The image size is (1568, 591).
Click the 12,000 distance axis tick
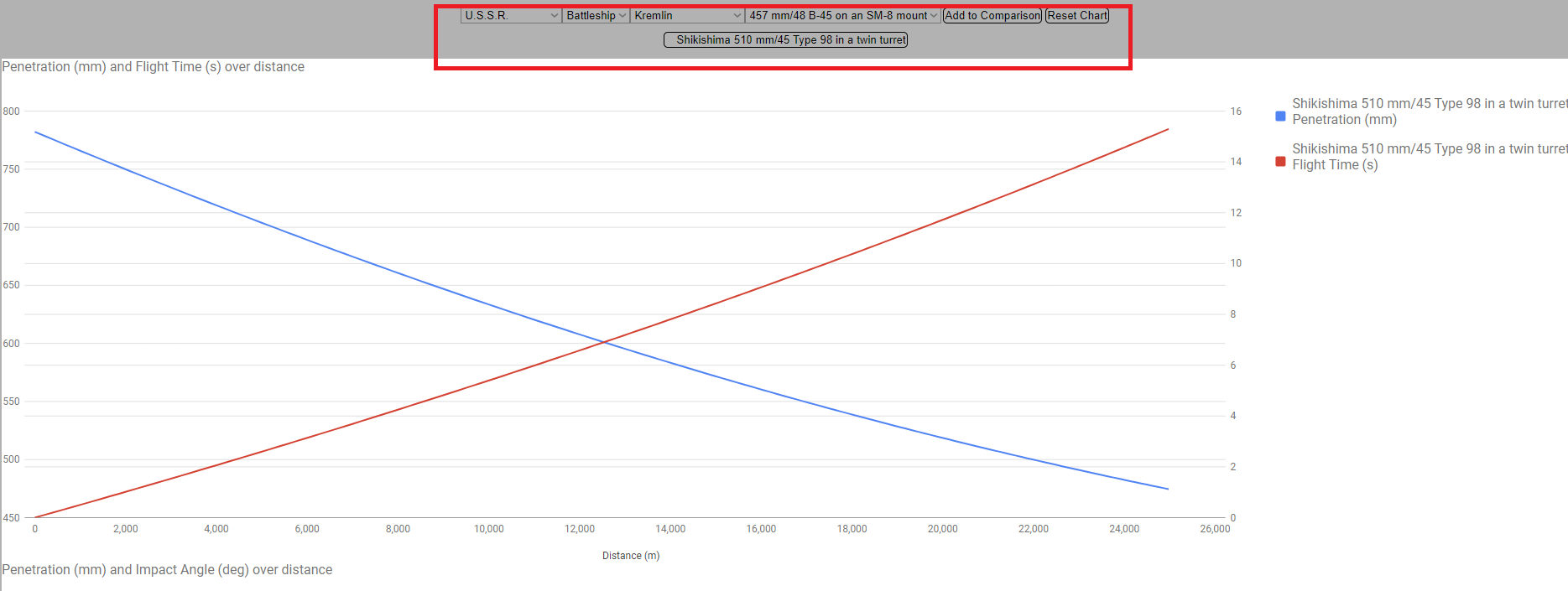pyautogui.click(x=580, y=529)
